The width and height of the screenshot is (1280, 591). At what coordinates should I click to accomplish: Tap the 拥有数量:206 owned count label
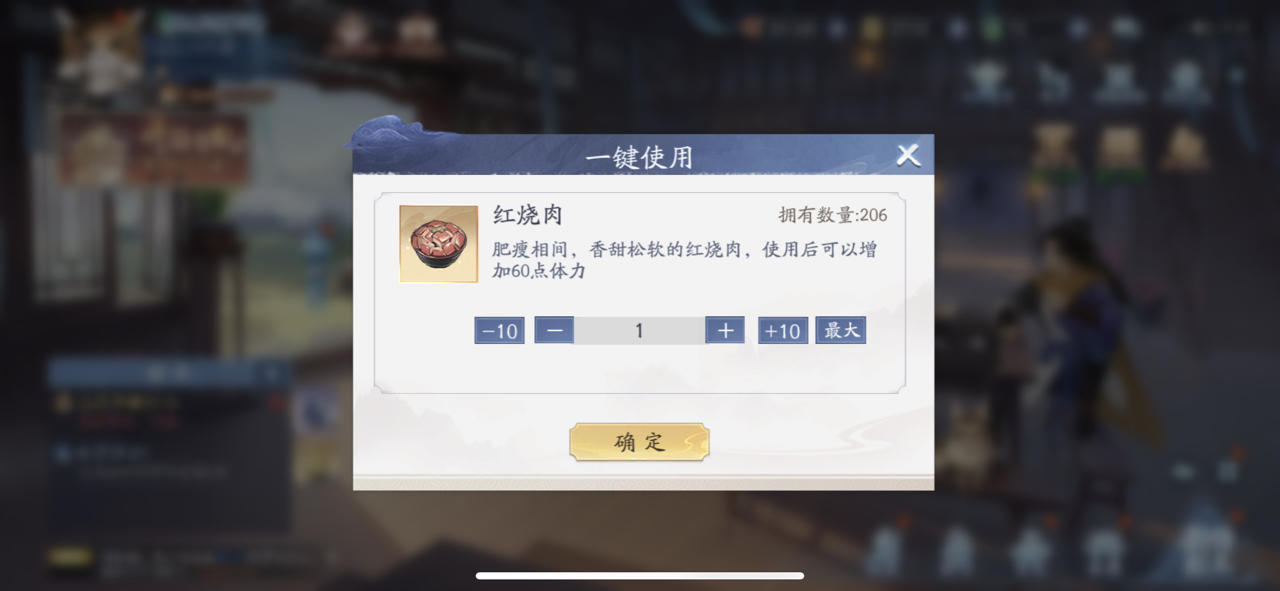point(833,215)
